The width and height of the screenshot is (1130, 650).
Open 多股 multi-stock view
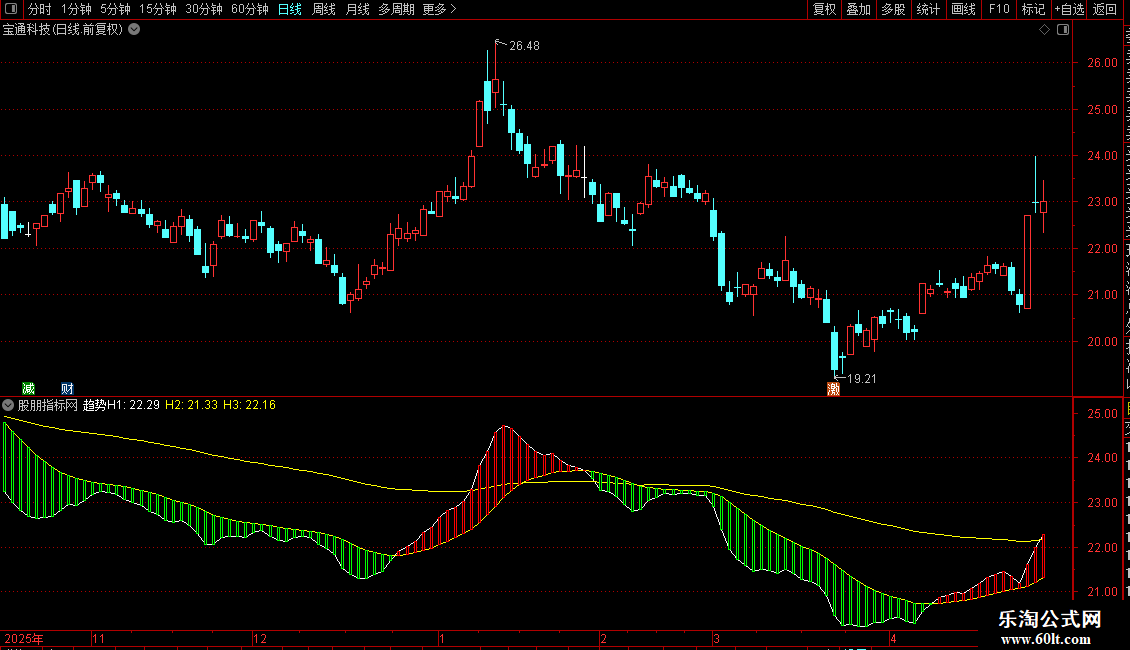(x=893, y=9)
